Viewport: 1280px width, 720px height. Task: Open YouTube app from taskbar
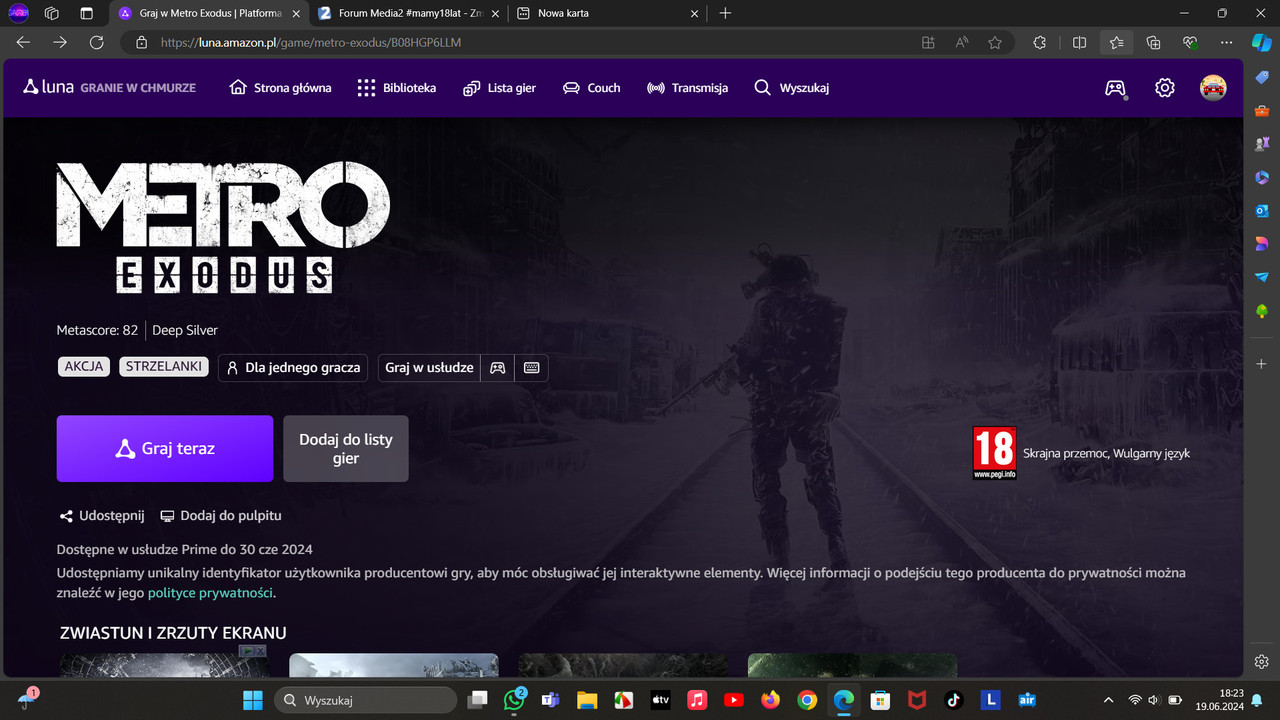pos(734,700)
